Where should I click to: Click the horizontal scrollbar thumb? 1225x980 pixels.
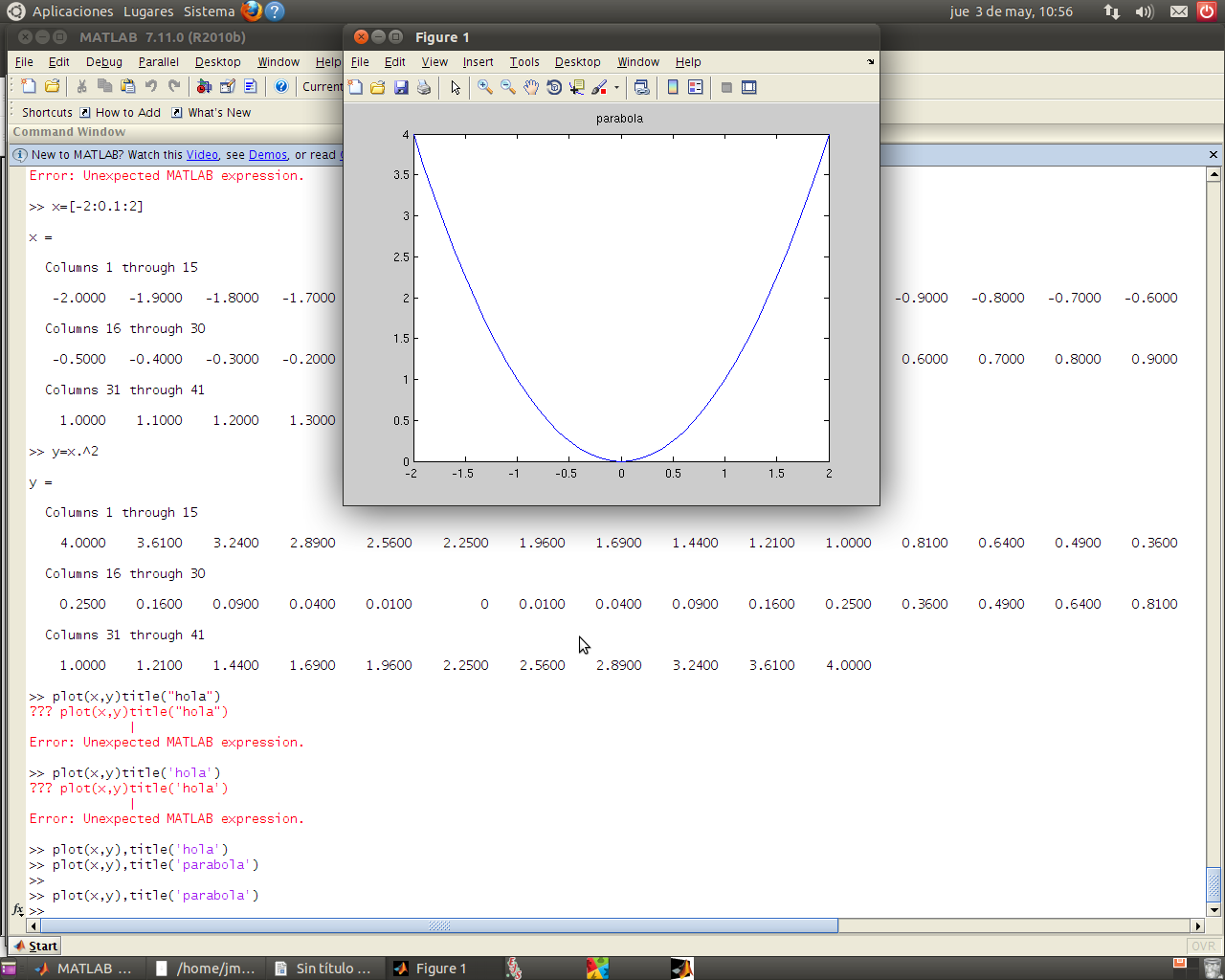click(438, 925)
